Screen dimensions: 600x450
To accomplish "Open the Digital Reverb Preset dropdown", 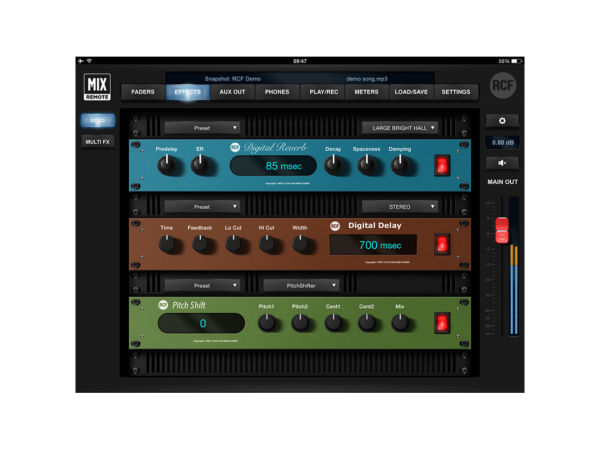I will 202,128.
